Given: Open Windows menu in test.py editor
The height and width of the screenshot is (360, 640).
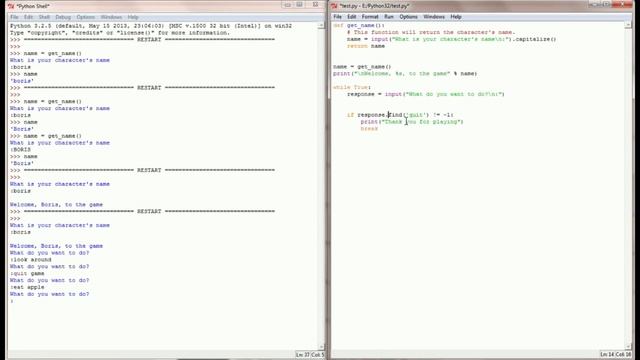Looking at the screenshot, I should [x=433, y=17].
